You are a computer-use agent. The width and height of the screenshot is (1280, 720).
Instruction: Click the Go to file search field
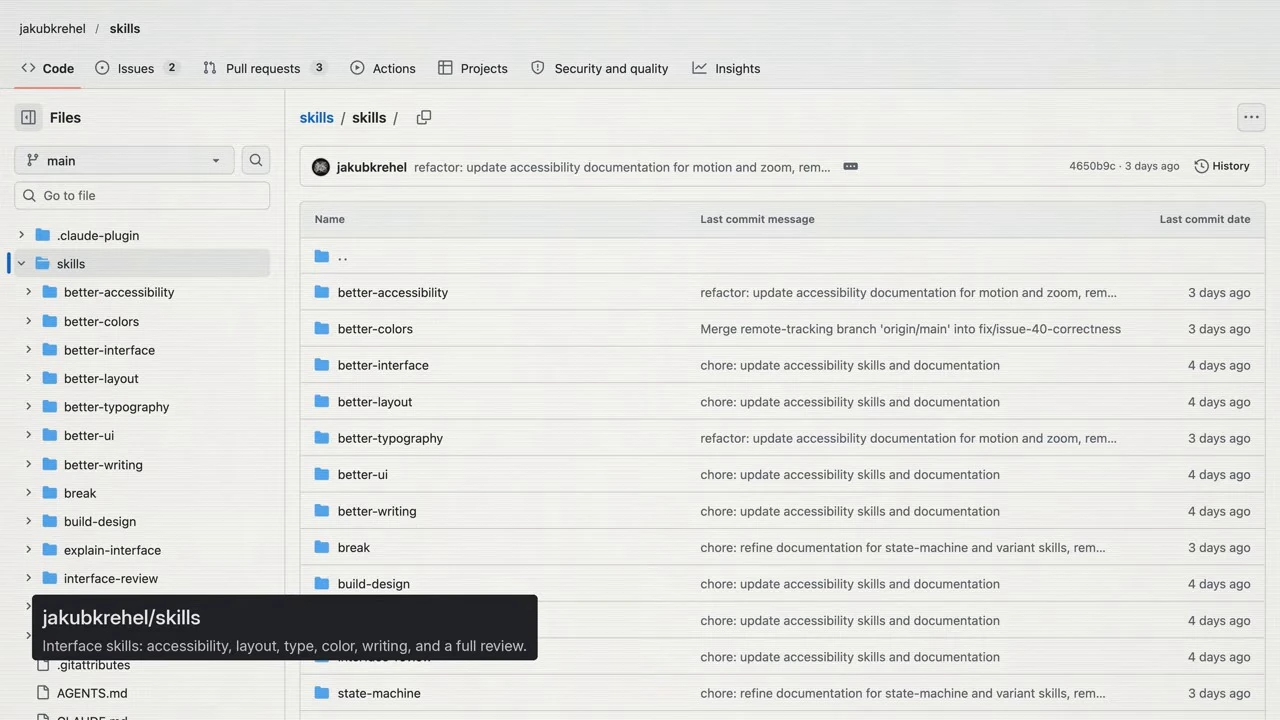coord(142,196)
